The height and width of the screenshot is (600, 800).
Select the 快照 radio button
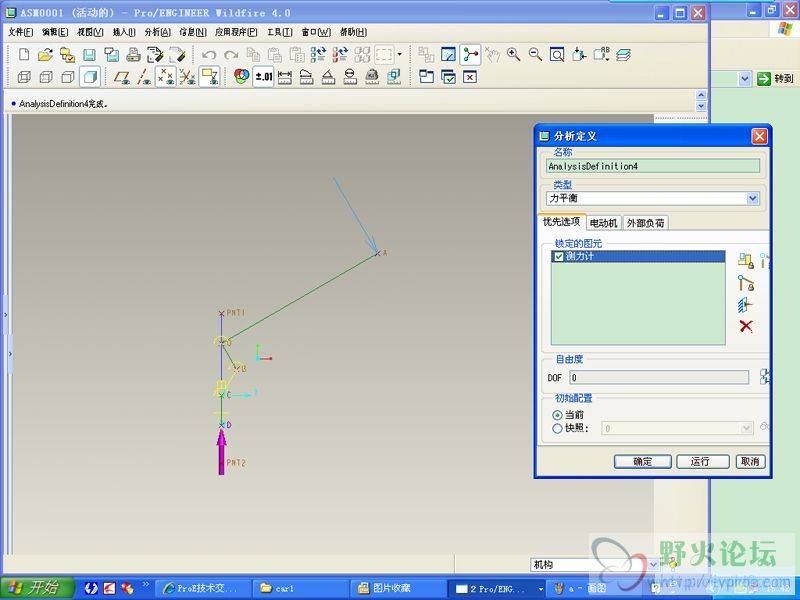pos(558,428)
